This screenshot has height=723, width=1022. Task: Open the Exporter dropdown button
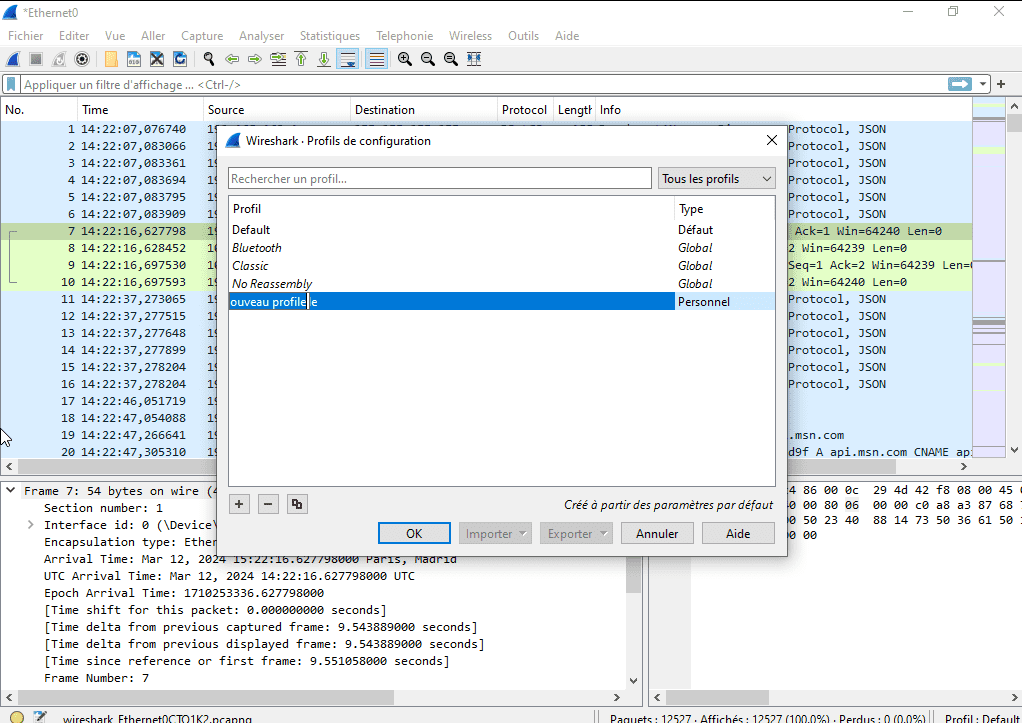pos(576,533)
